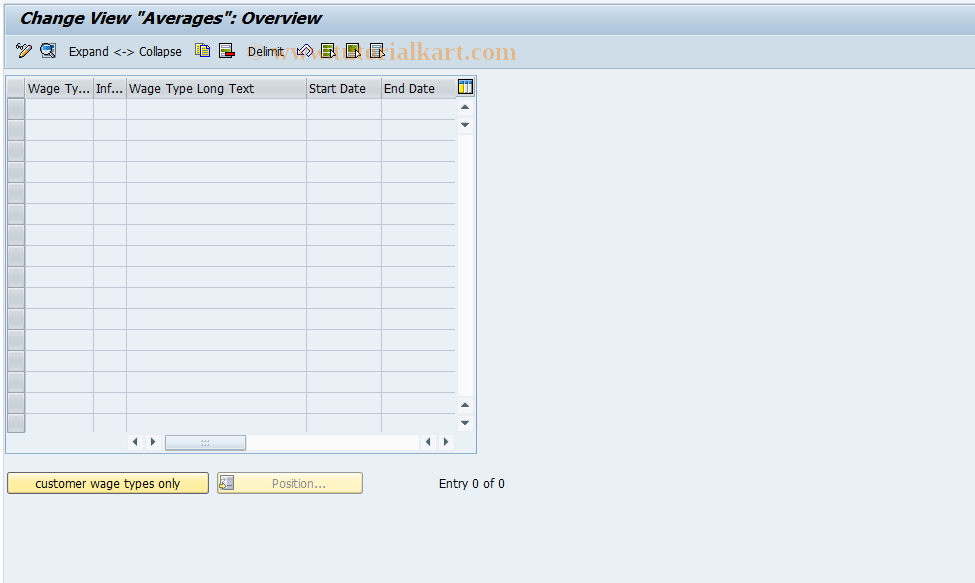The width and height of the screenshot is (975, 583).
Task: Click the Copy As icon
Action: point(202,51)
